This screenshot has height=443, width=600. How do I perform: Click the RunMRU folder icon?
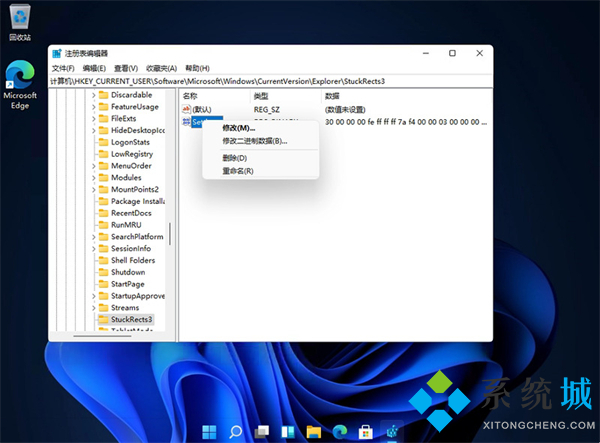pyautogui.click(x=103, y=225)
